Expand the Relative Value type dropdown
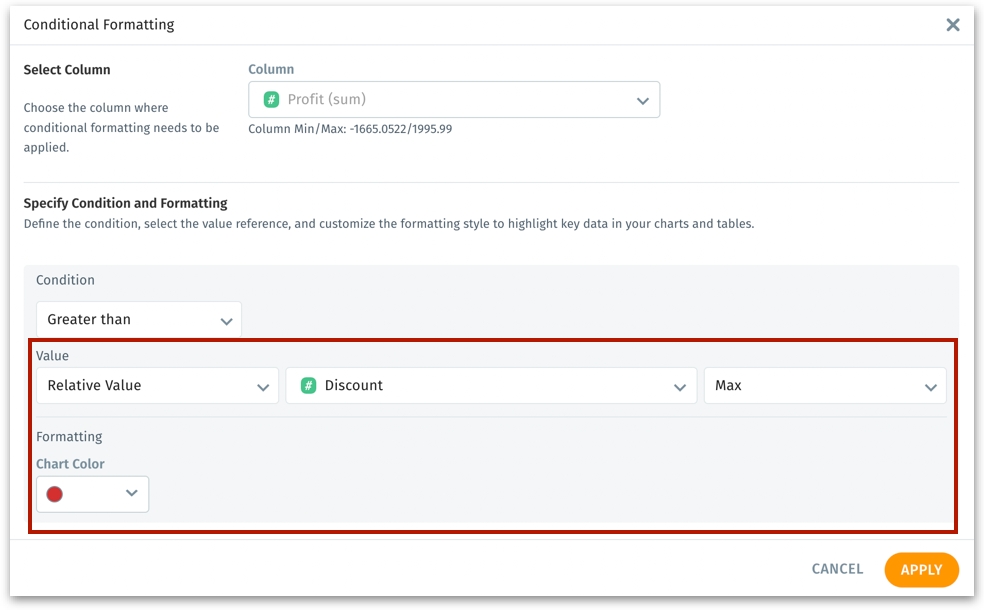This screenshot has height=610, width=984. [x=156, y=386]
